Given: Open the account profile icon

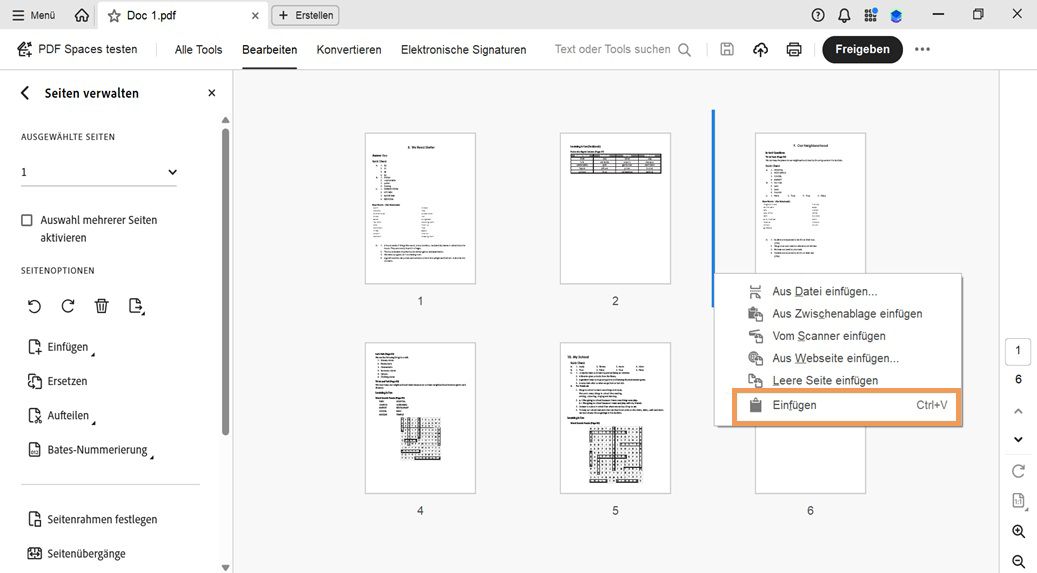Looking at the screenshot, I should click(x=896, y=15).
